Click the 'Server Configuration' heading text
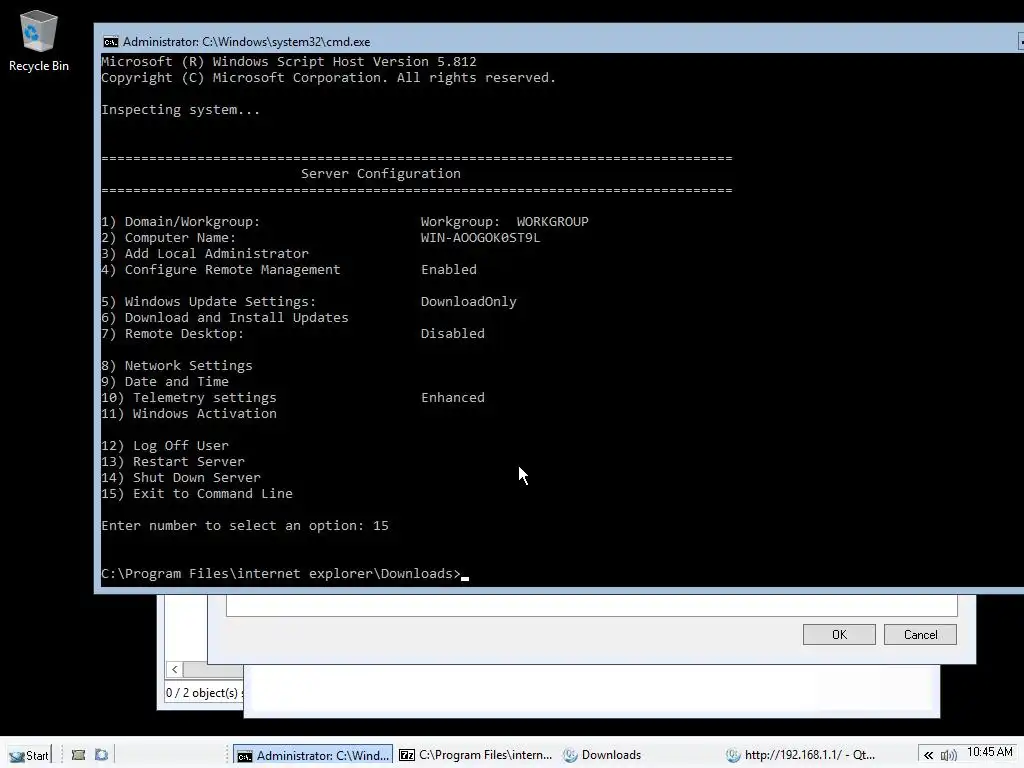 [381, 174]
